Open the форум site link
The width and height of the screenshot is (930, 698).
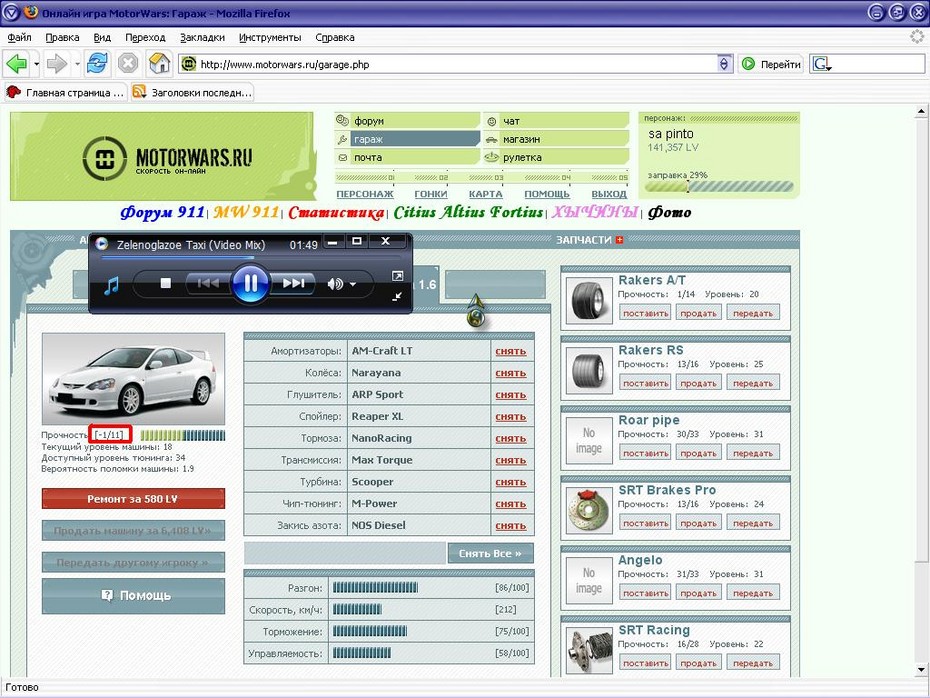(x=407, y=121)
